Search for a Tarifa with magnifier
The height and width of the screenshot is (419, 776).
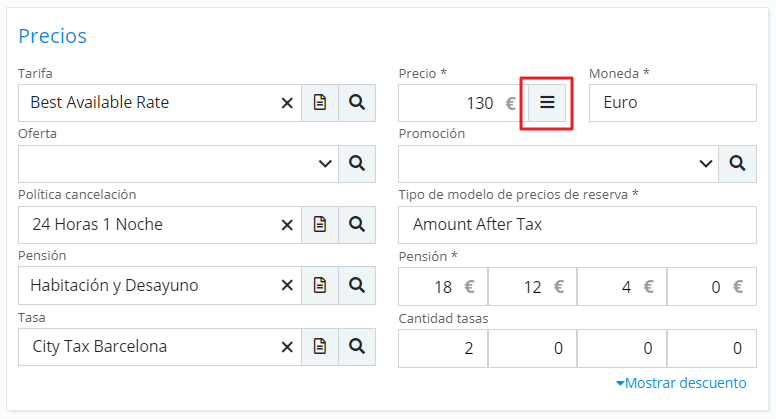click(357, 103)
